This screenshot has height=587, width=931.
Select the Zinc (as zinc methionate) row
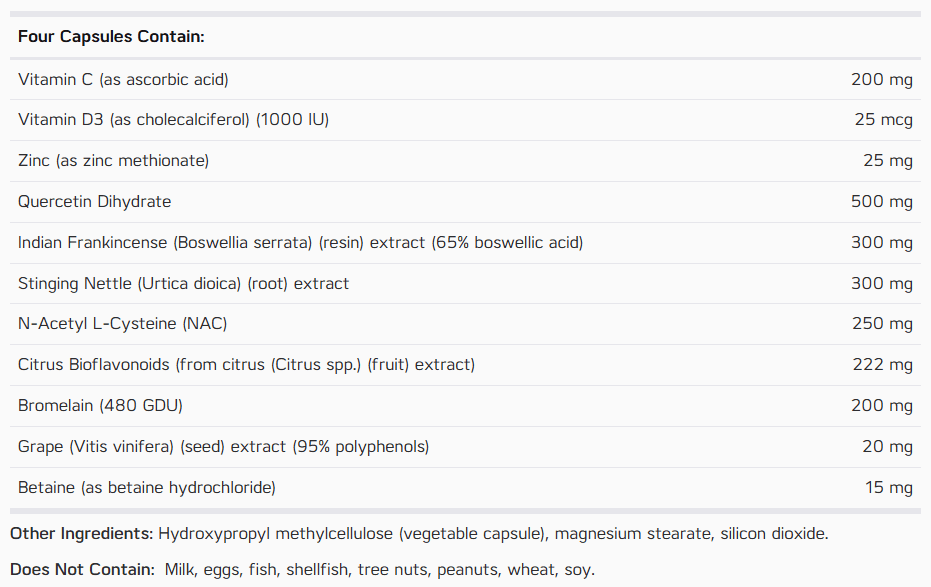tap(466, 161)
